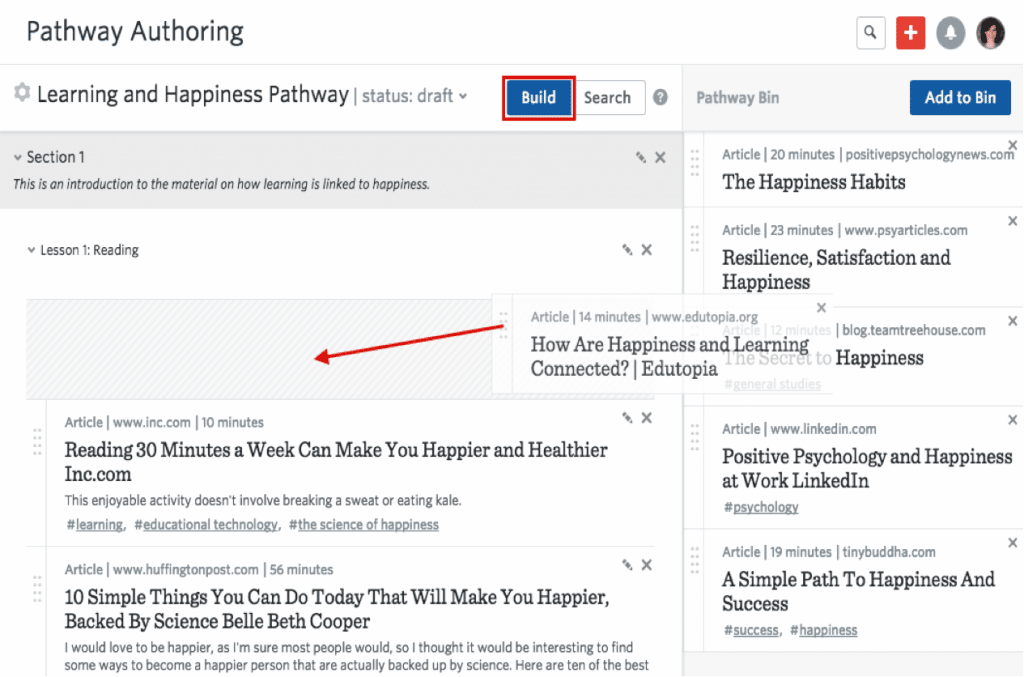The width and height of the screenshot is (1024, 677).
Task: Edit Section 1 with pencil icon
Action: click(x=641, y=157)
